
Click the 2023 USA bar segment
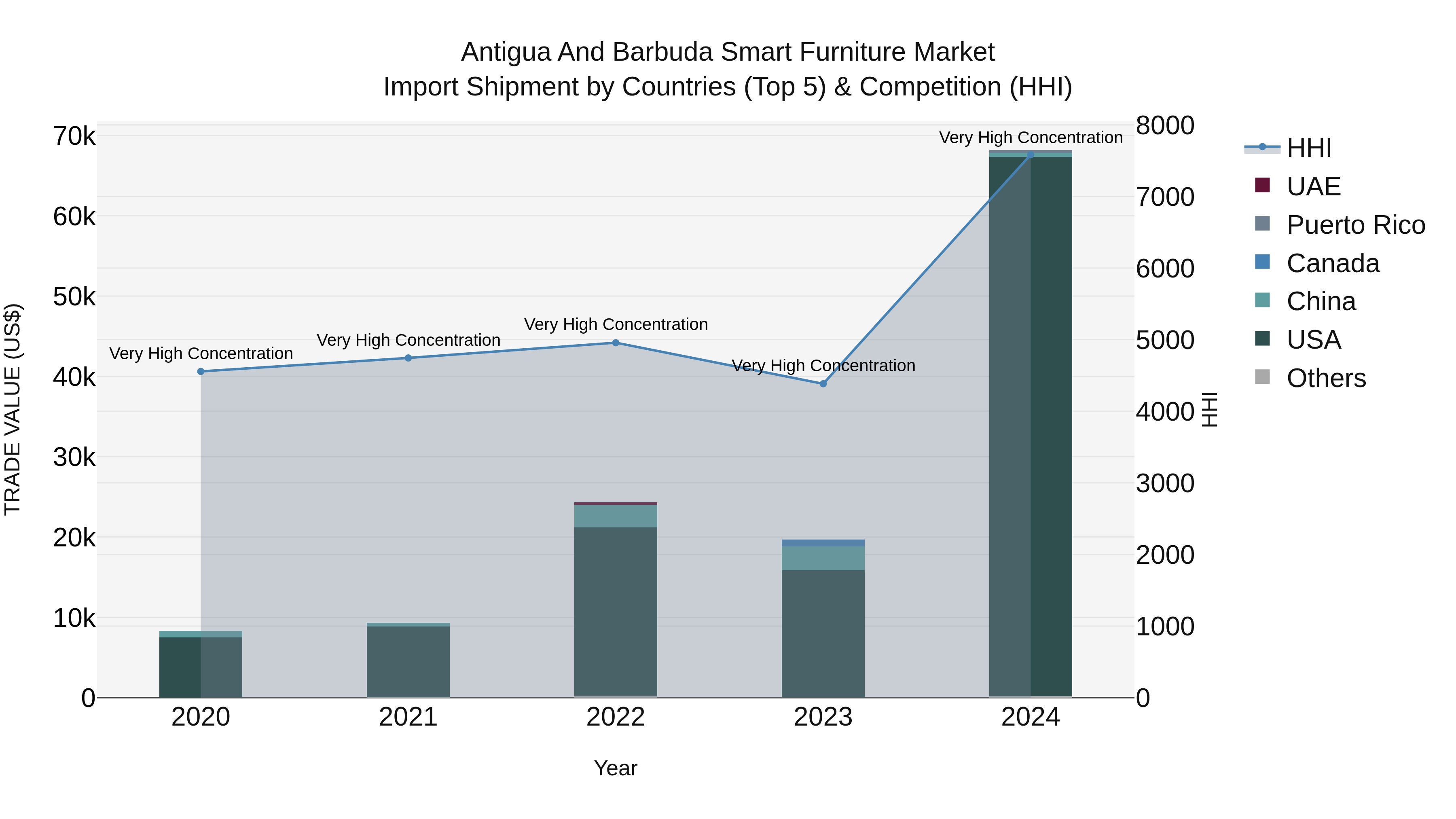823,634
